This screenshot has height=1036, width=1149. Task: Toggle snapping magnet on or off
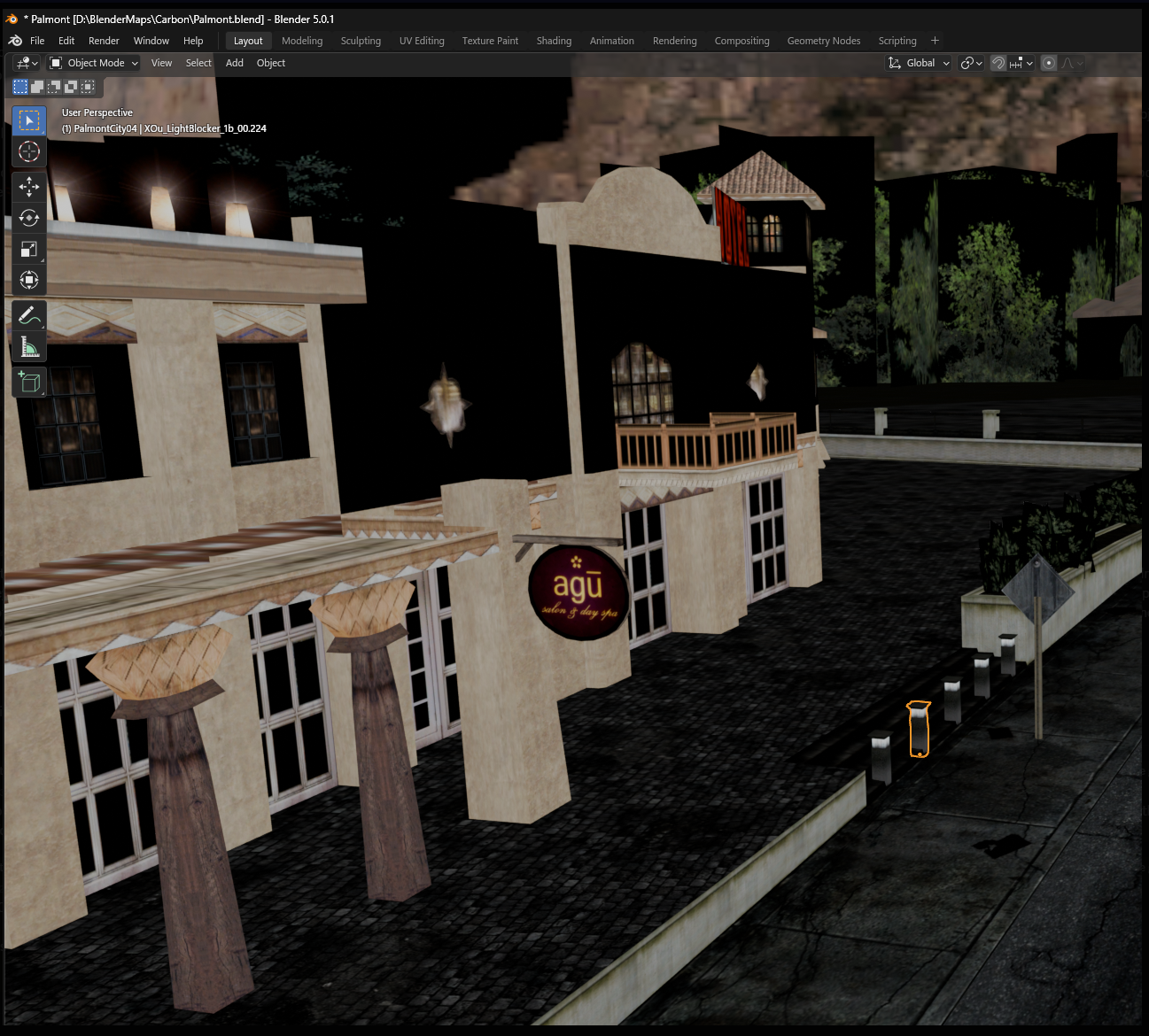(x=998, y=63)
